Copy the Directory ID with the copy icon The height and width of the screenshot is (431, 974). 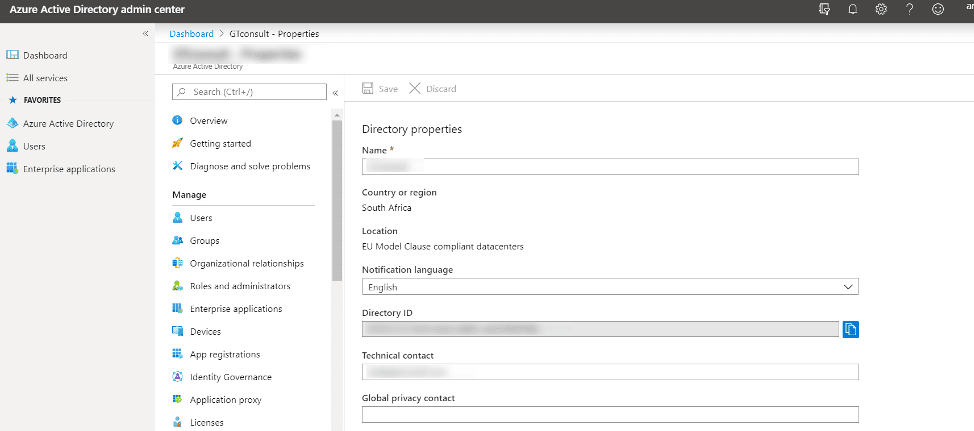[x=850, y=329]
